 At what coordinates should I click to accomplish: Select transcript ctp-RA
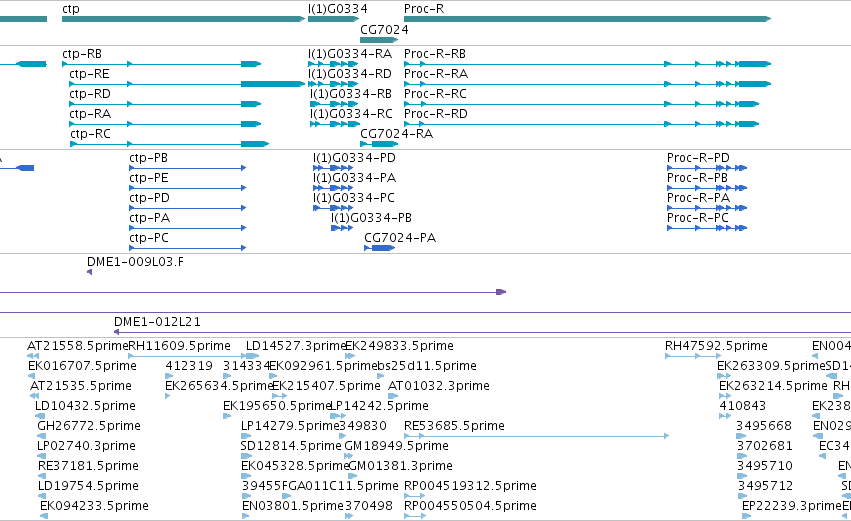click(x=165, y=124)
